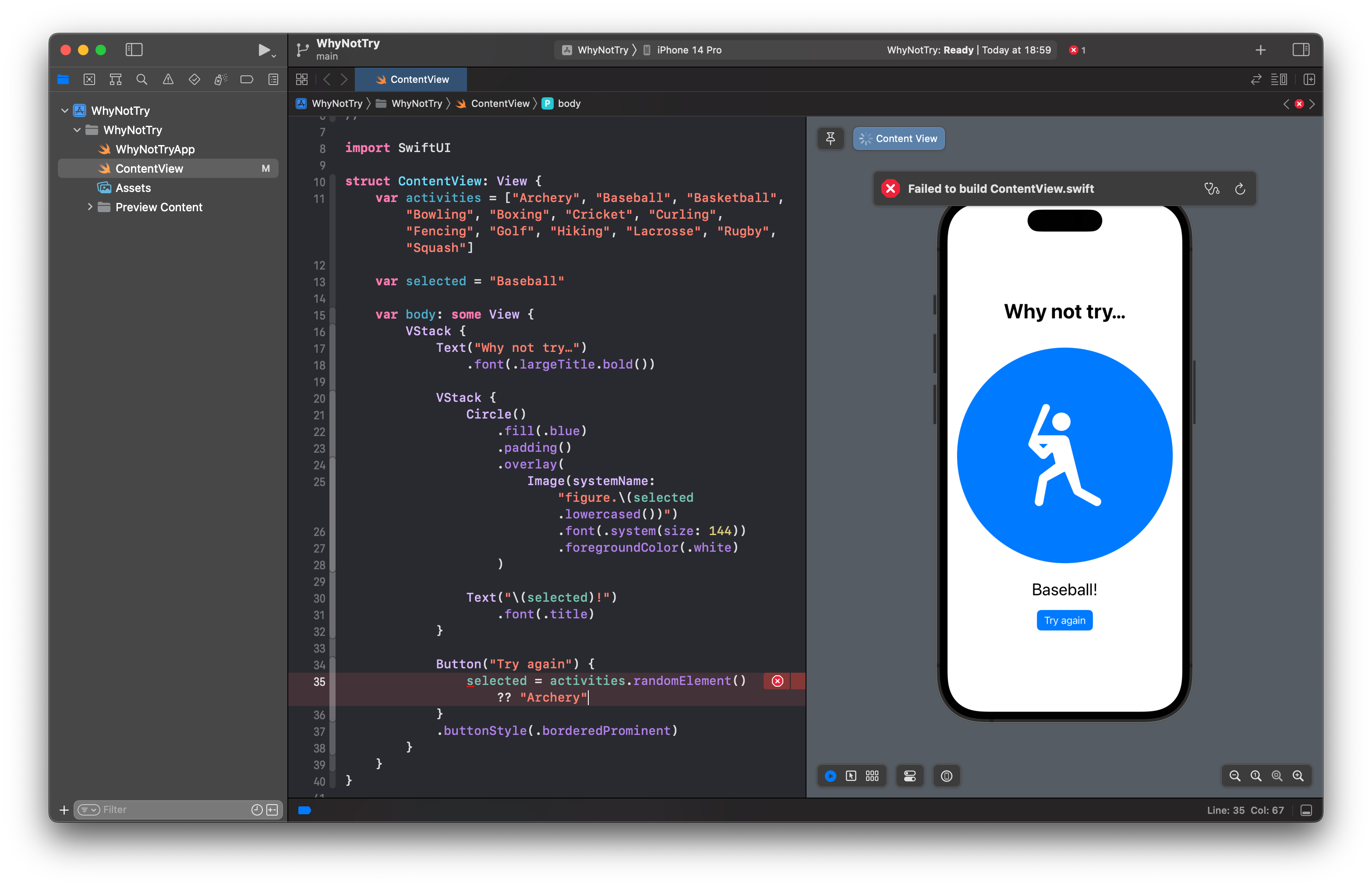Image resolution: width=1372 pixels, height=887 pixels.
Task: Open the error count indicator in the activity bar
Action: click(x=1077, y=50)
